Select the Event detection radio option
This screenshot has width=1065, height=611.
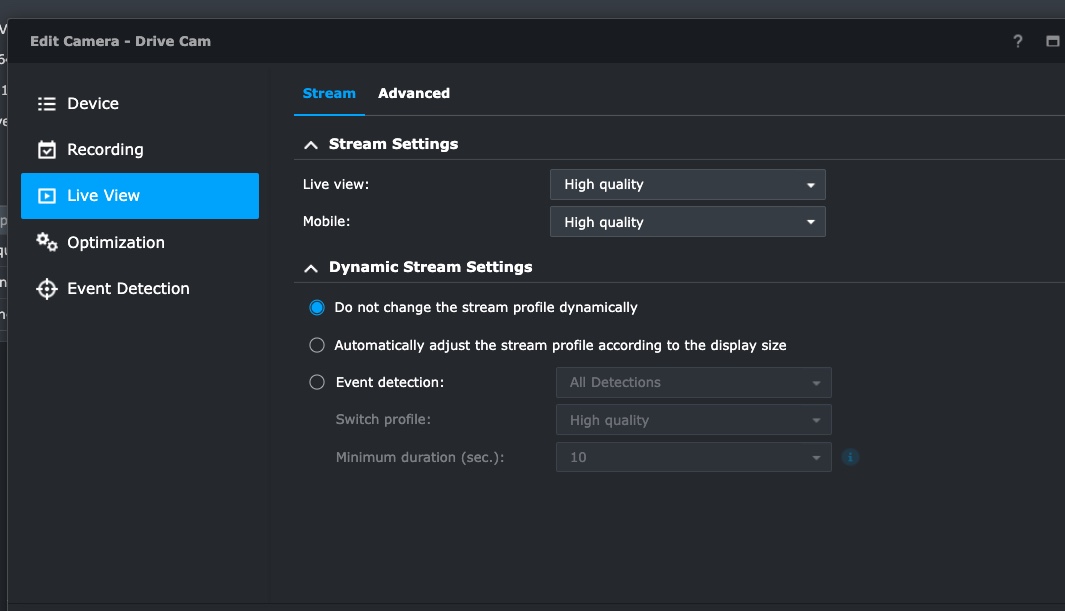coord(317,382)
